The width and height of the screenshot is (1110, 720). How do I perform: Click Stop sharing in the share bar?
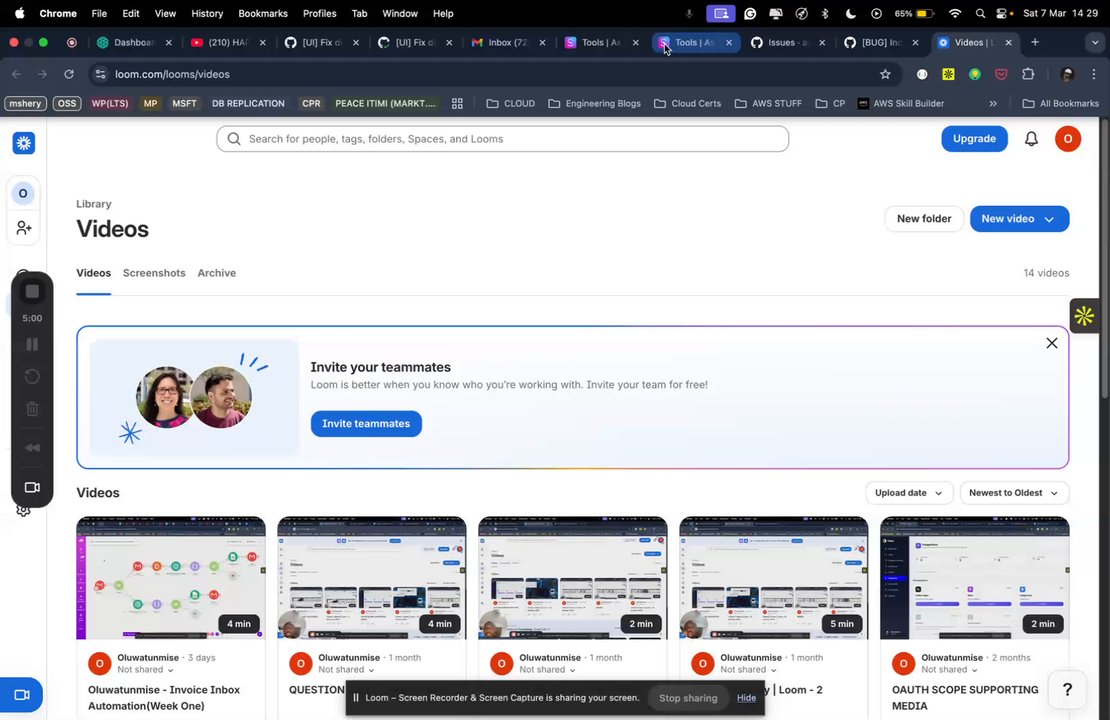click(688, 697)
